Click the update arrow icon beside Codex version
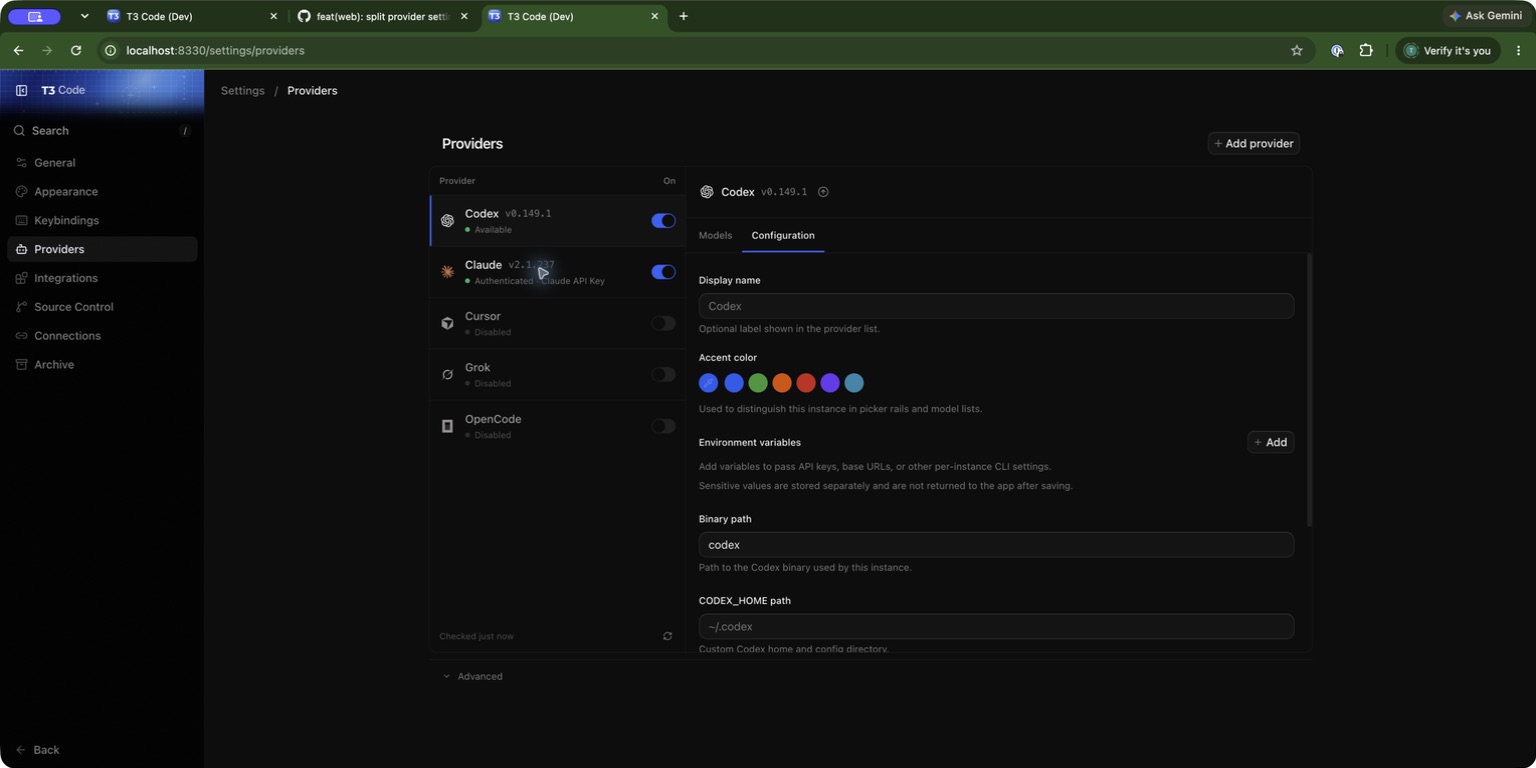 823,192
